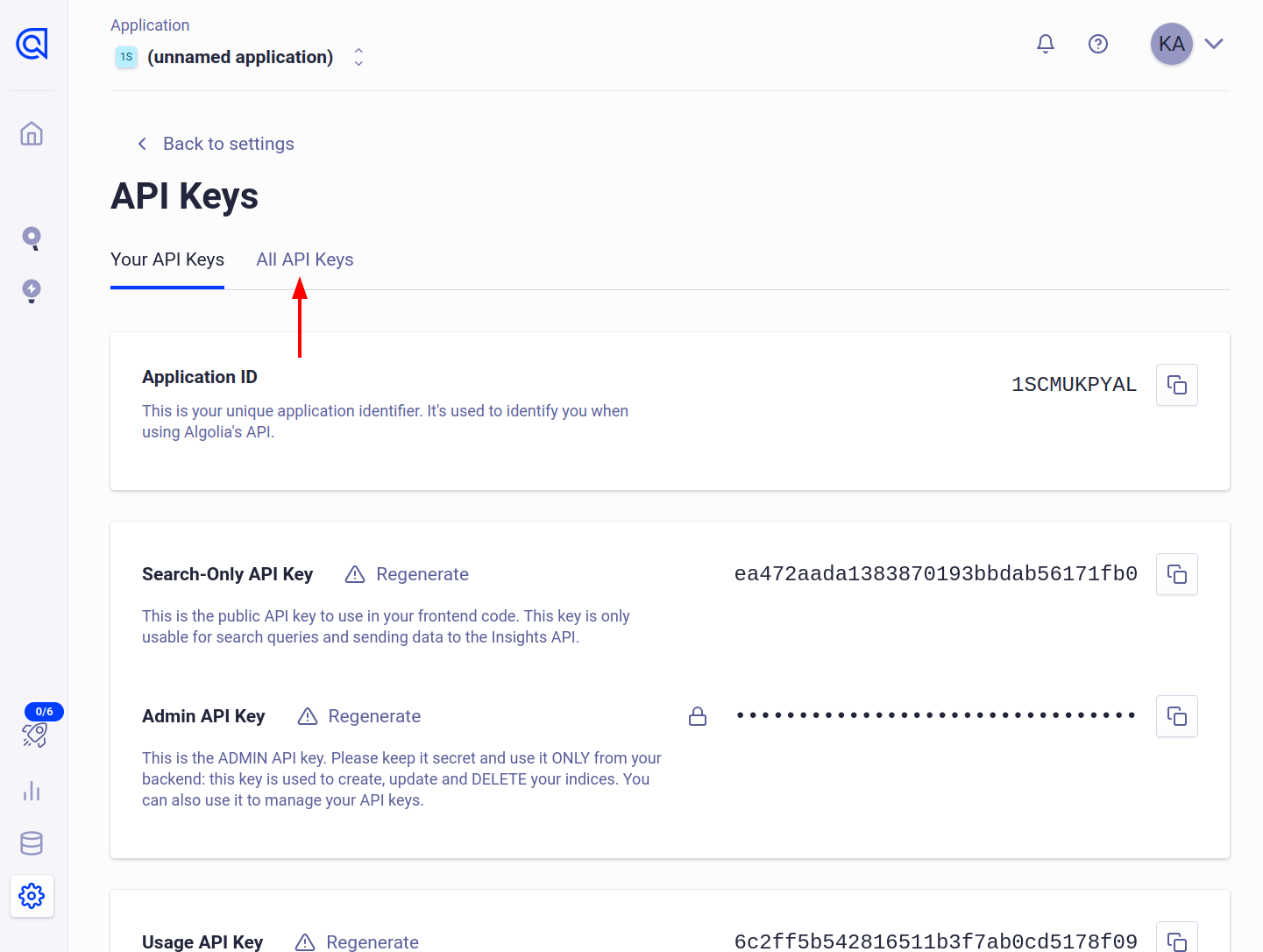Expand the account menu chevron beside the avatar

pyautogui.click(x=1214, y=44)
